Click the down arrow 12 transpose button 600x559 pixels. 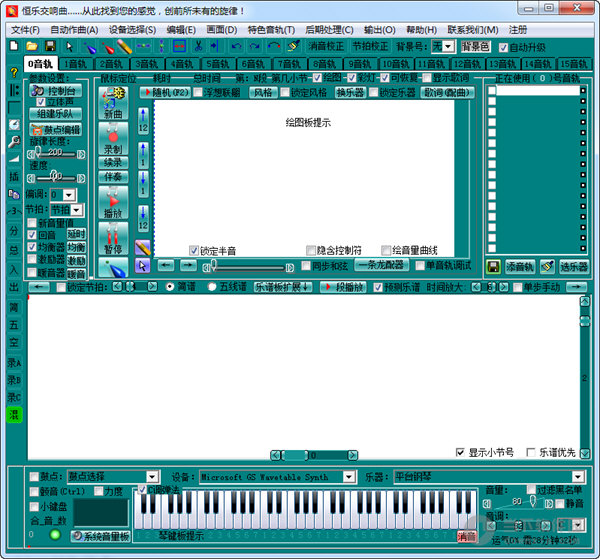pos(143,218)
